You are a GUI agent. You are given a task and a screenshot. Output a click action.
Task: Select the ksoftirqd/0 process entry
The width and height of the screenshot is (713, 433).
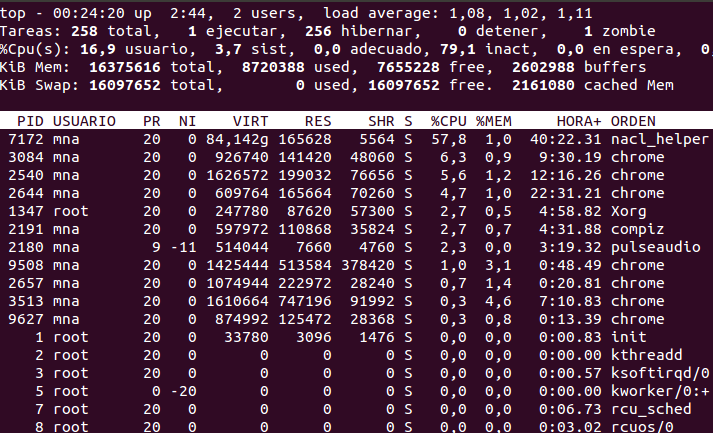tap(658, 373)
